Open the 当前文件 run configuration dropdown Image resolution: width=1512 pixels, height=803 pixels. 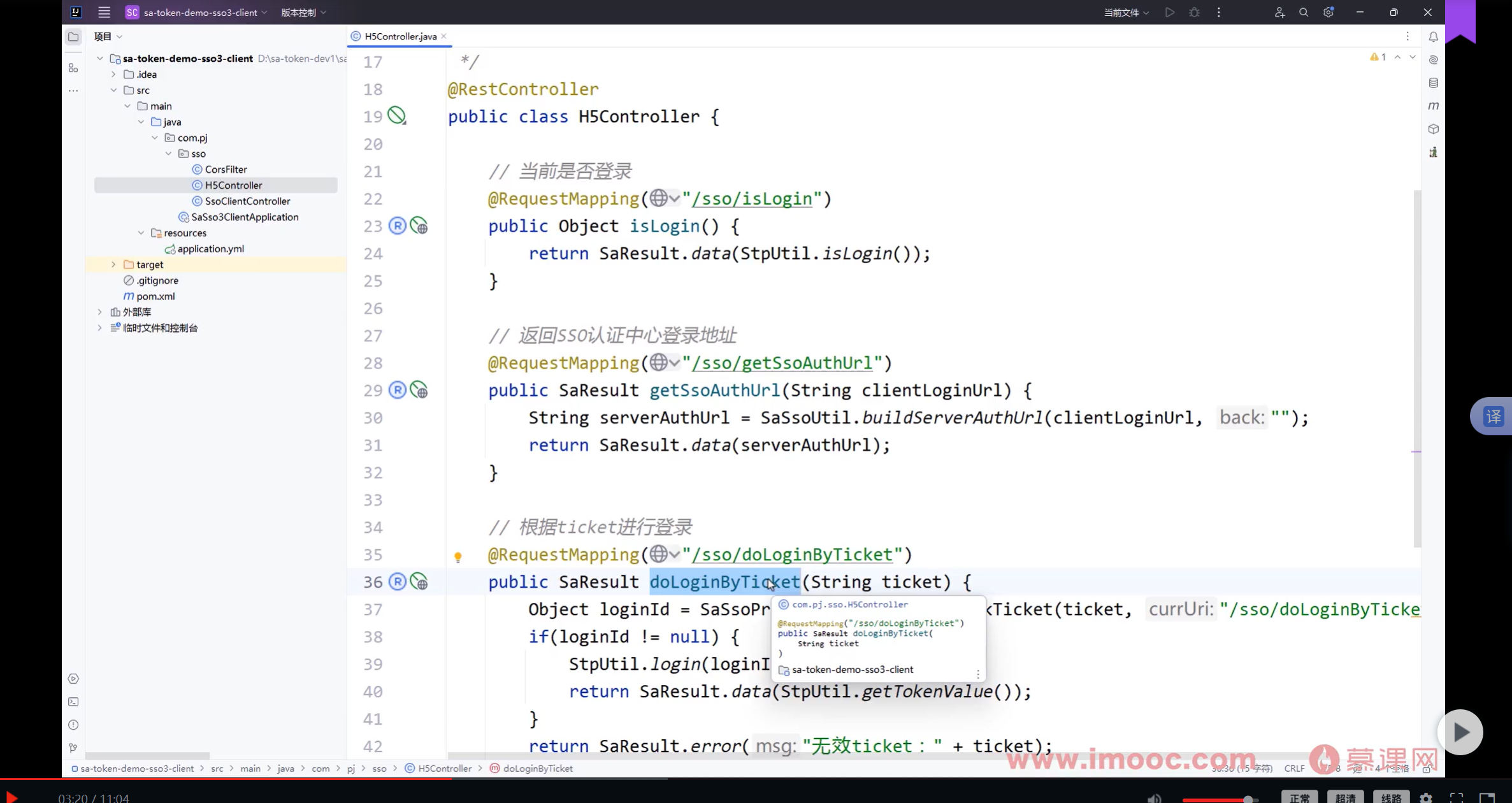pyautogui.click(x=1126, y=12)
